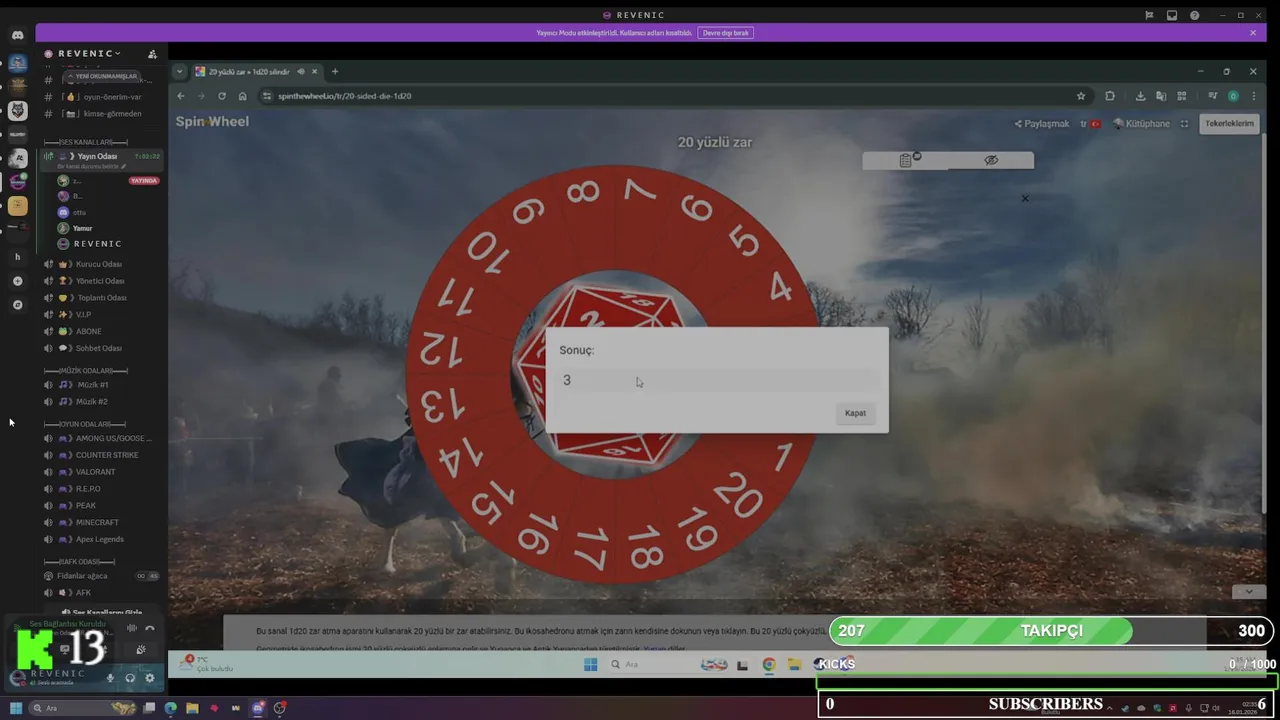This screenshot has height=720, width=1280.
Task: Open the browser menu three dots
Action: 1254,96
